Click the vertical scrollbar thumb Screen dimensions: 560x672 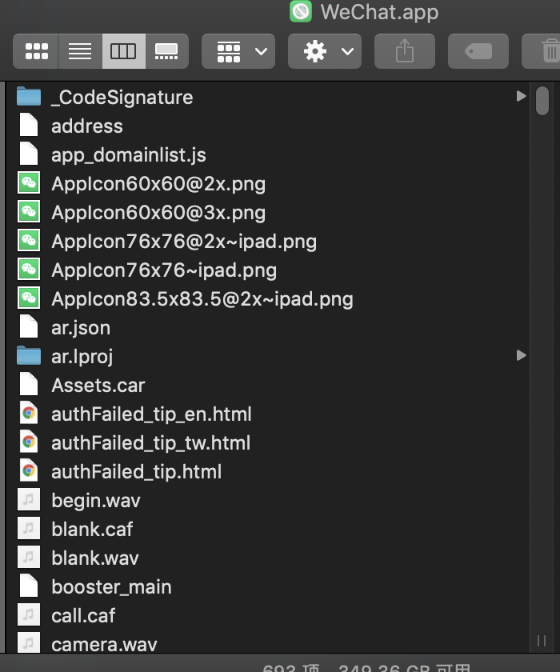[x=542, y=101]
